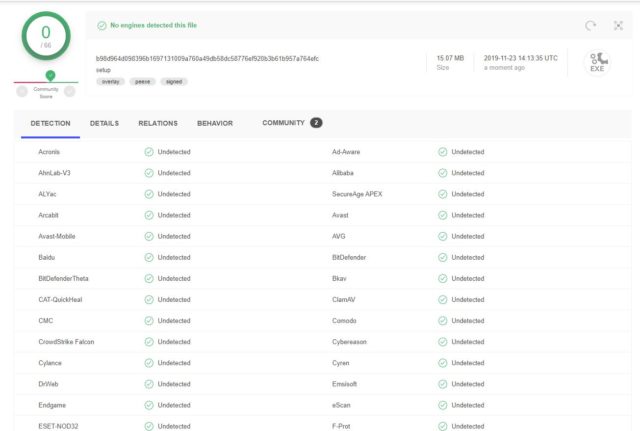Click Avast undetected check icon
Image resolution: width=640 pixels, height=431 pixels.
(x=443, y=215)
